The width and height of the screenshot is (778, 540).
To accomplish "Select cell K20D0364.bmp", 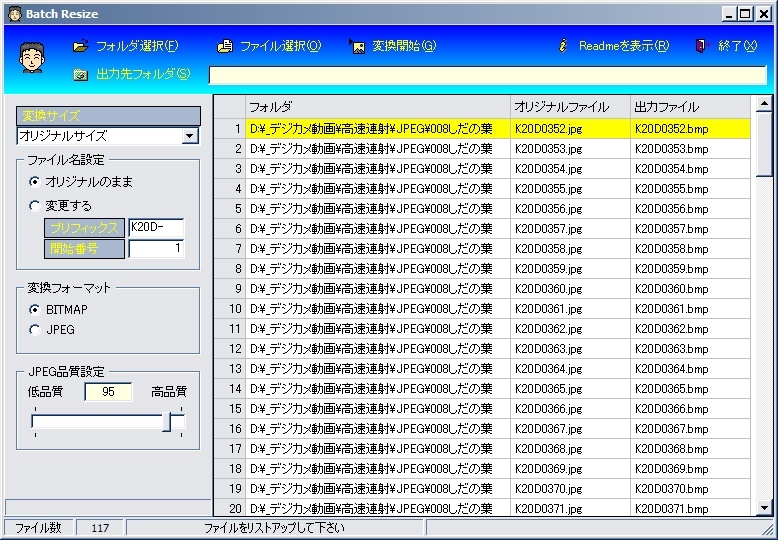I will [690, 369].
